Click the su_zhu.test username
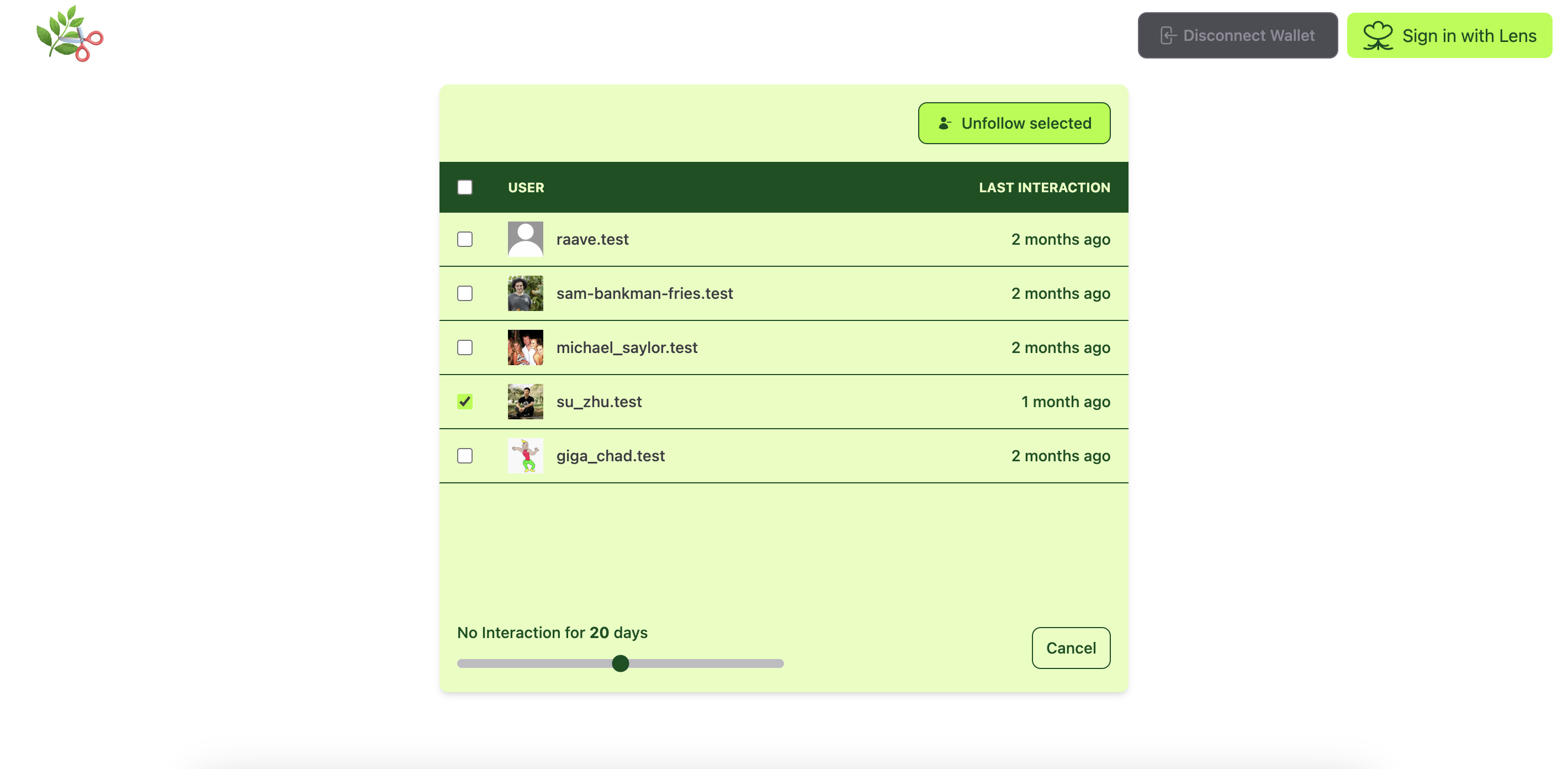Image resolution: width=1568 pixels, height=769 pixels. (x=599, y=402)
